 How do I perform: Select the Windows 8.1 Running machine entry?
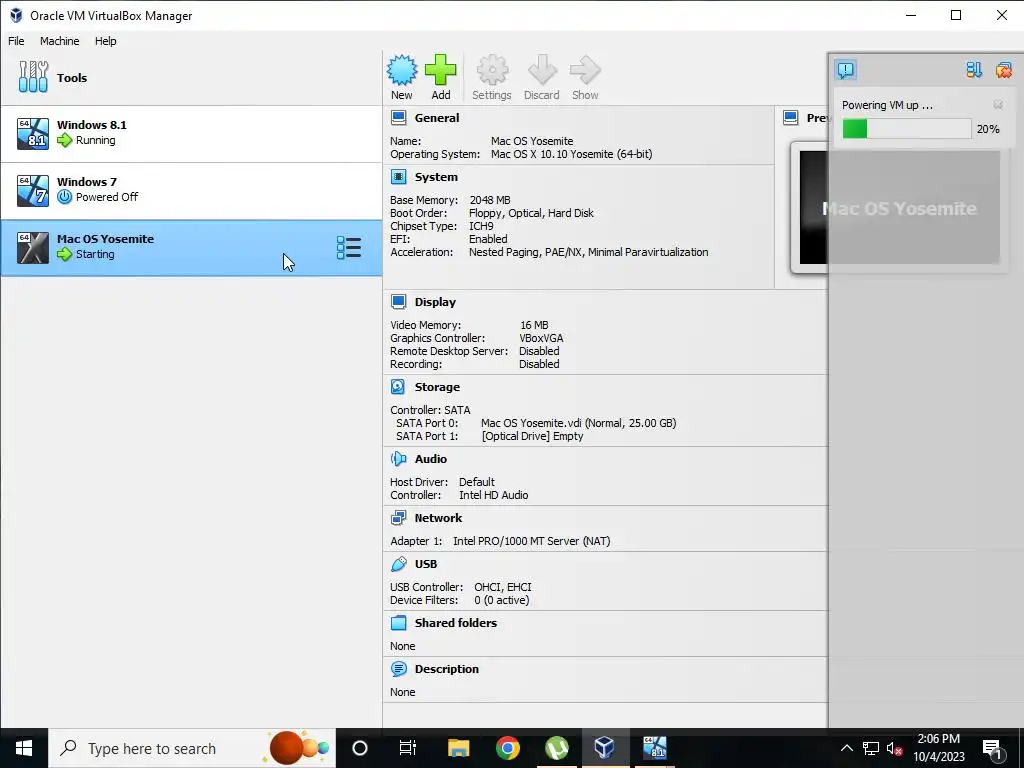pos(191,134)
